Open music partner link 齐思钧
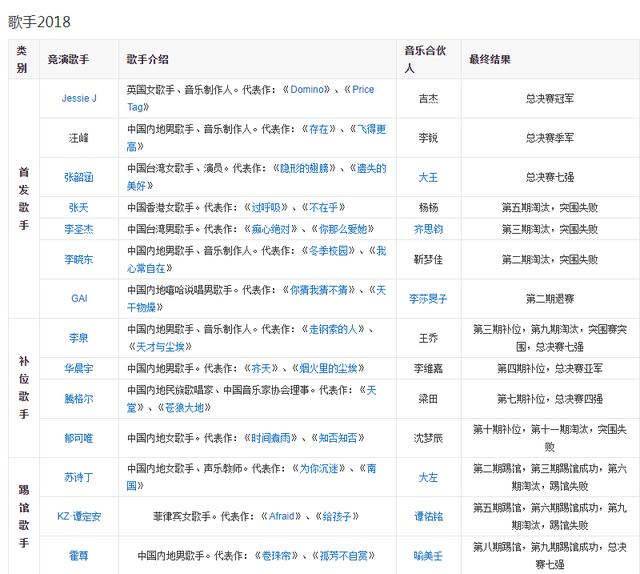This screenshot has height=574, width=640. pos(428,229)
